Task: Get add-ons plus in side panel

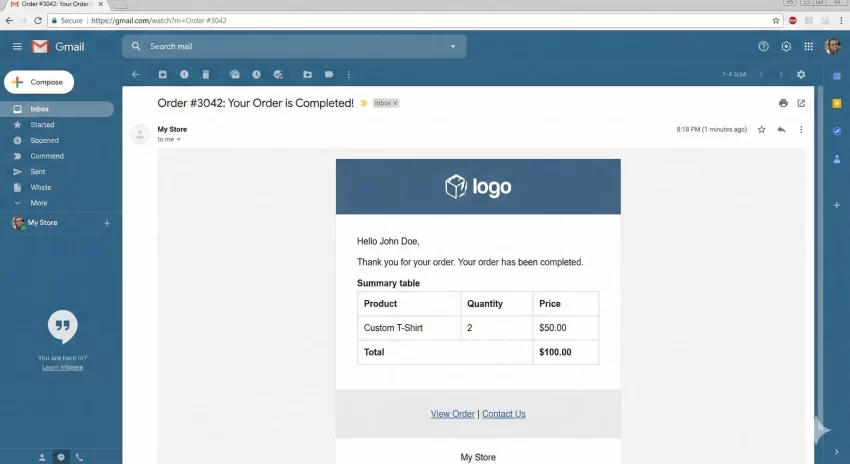Action: (837, 205)
